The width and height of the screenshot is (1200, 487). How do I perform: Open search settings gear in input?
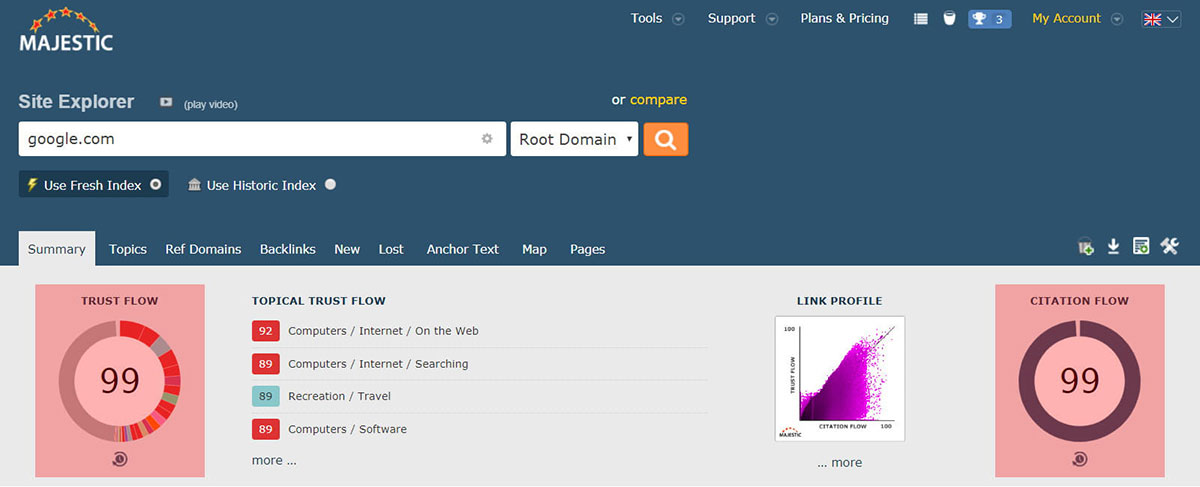[x=487, y=139]
